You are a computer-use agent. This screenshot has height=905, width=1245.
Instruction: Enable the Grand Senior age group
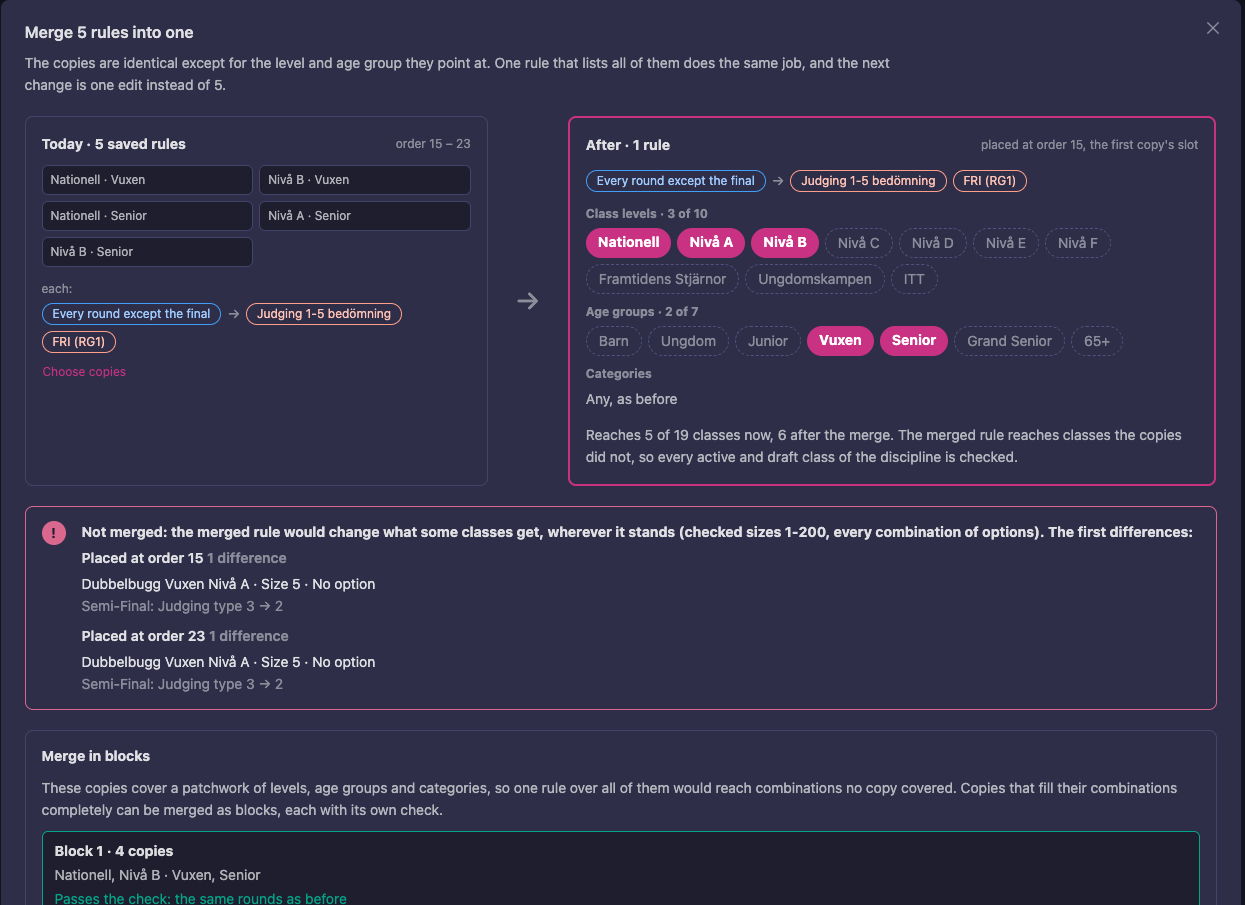[x=1009, y=341]
